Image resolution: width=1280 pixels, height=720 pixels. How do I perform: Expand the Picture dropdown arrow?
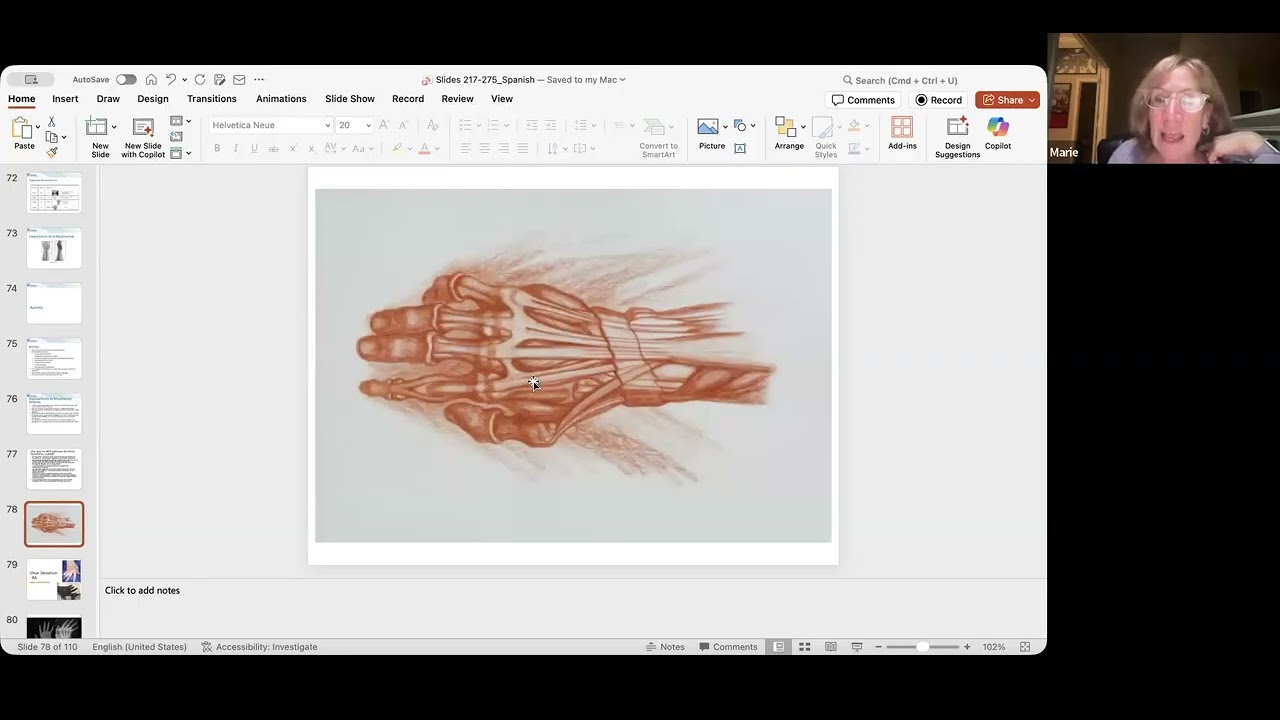[725, 127]
